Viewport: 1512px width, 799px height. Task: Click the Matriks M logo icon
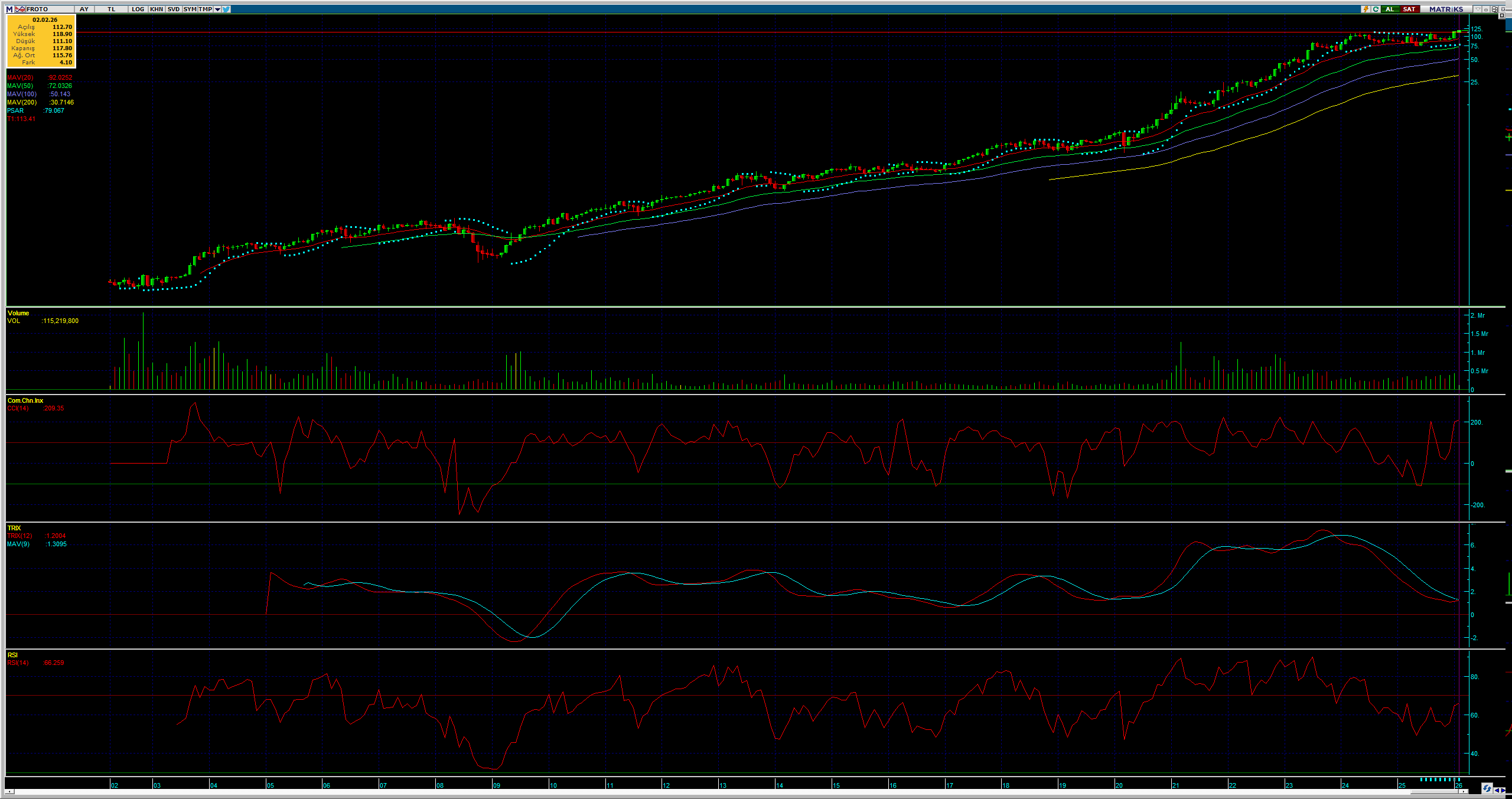pos(9,9)
